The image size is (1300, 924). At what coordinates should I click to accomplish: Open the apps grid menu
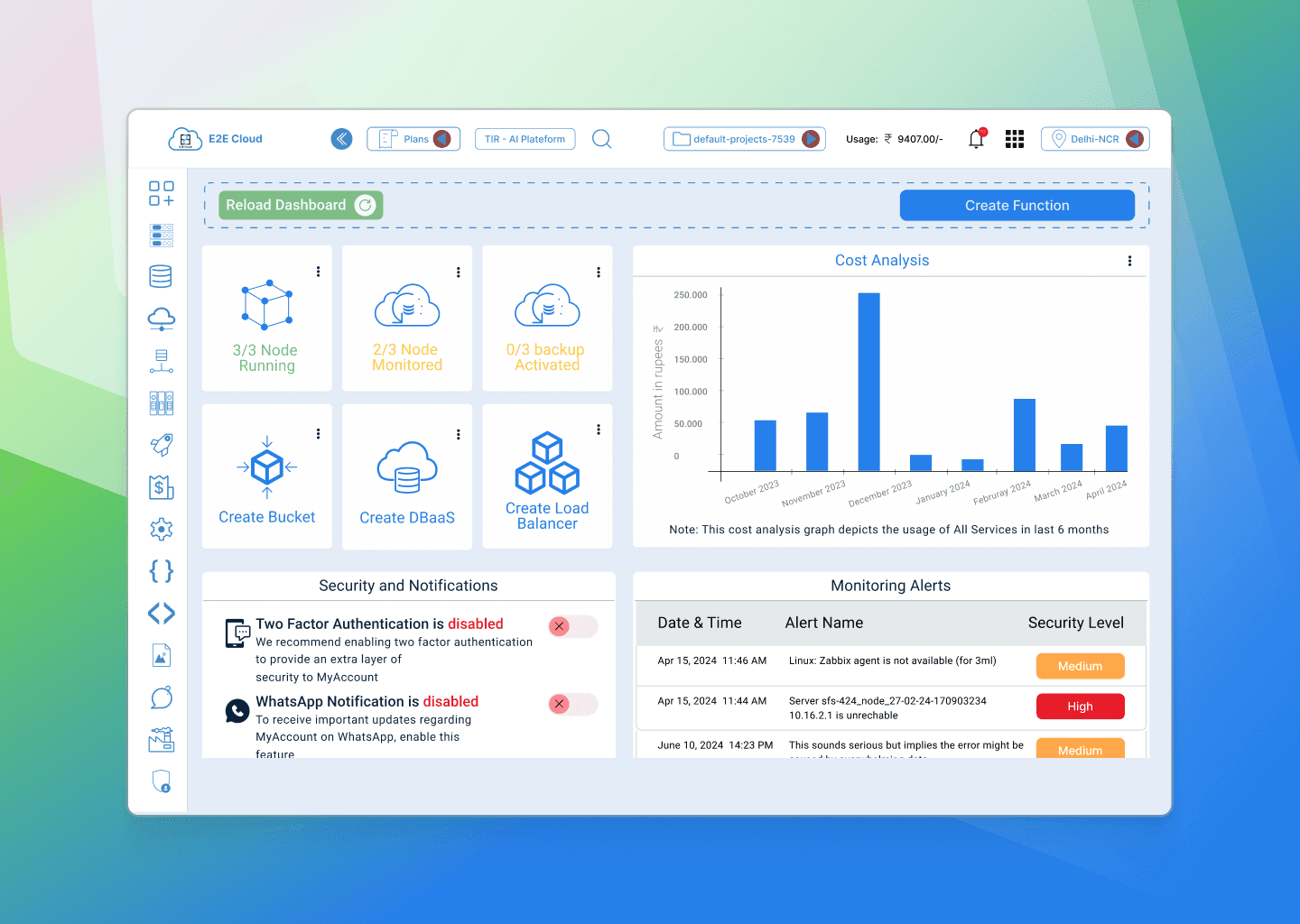pos(1015,139)
